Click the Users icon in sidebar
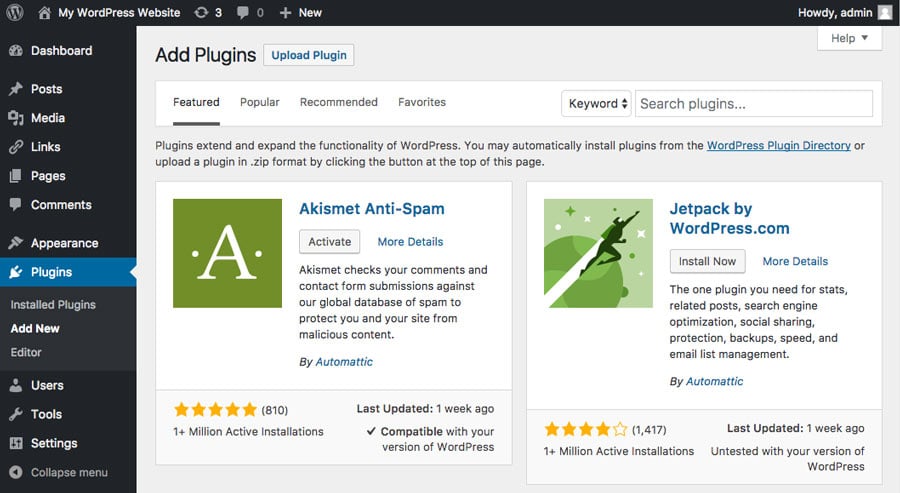Image resolution: width=900 pixels, height=493 pixels. (15, 385)
